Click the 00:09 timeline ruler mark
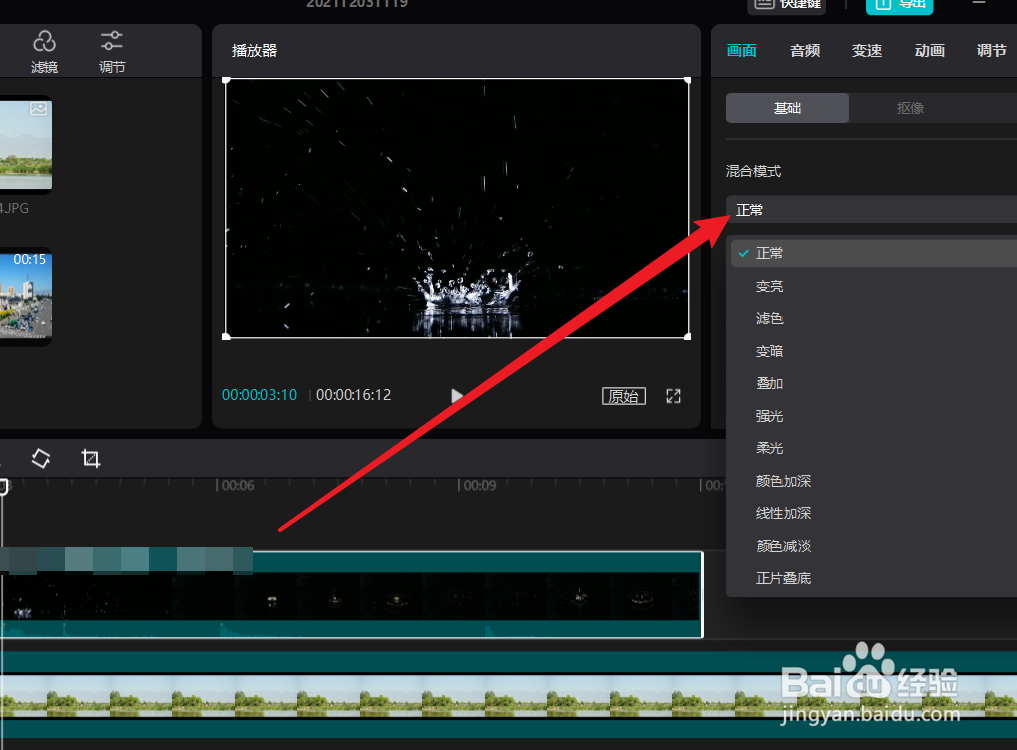 coord(479,485)
